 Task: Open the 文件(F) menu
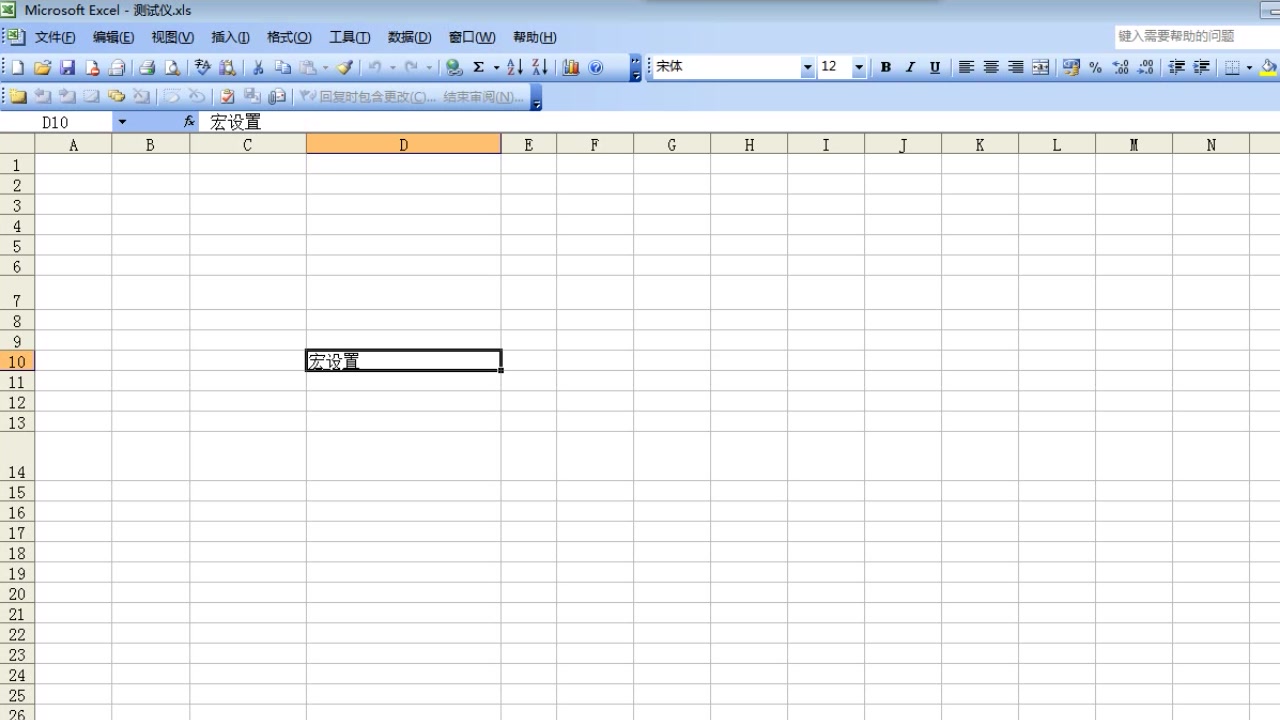55,37
